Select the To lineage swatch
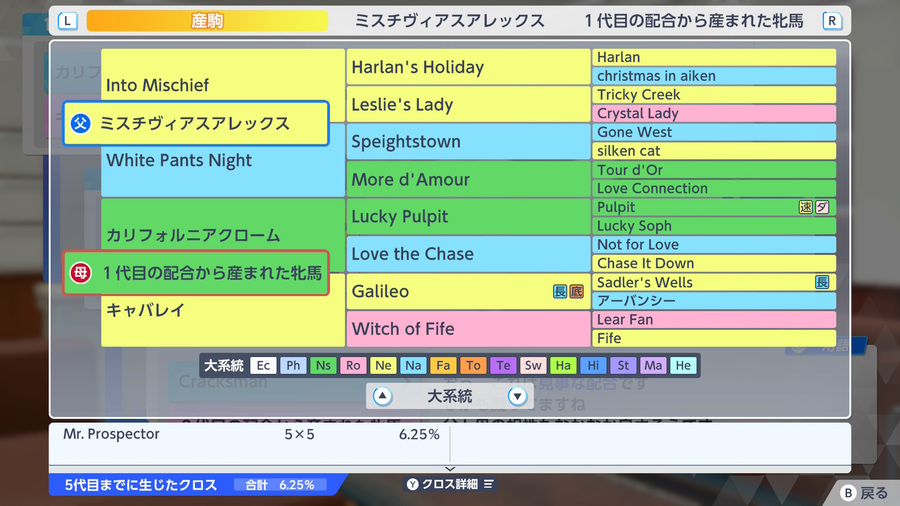 pyautogui.click(x=473, y=365)
